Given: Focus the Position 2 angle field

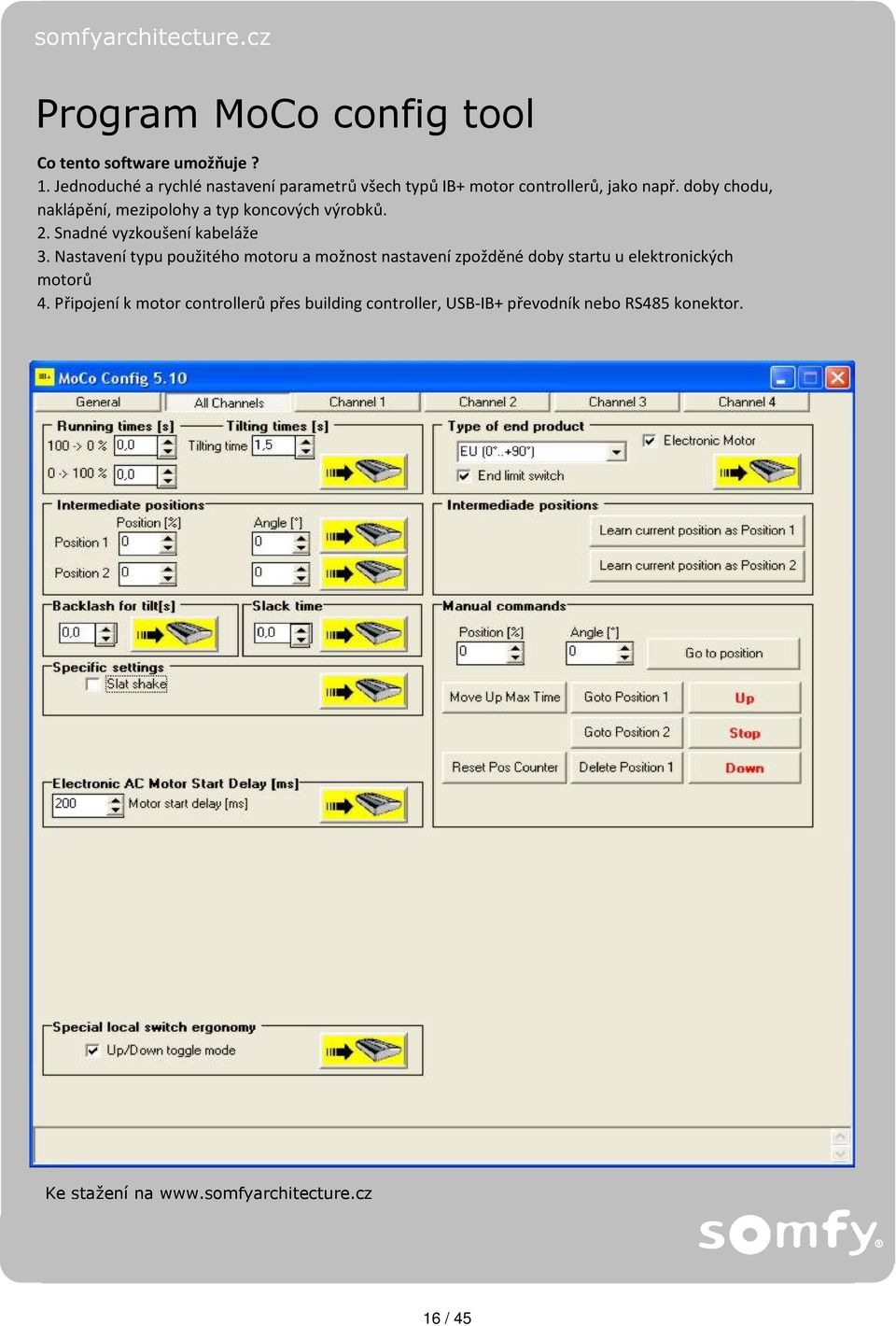Looking at the screenshot, I should coord(273,572).
